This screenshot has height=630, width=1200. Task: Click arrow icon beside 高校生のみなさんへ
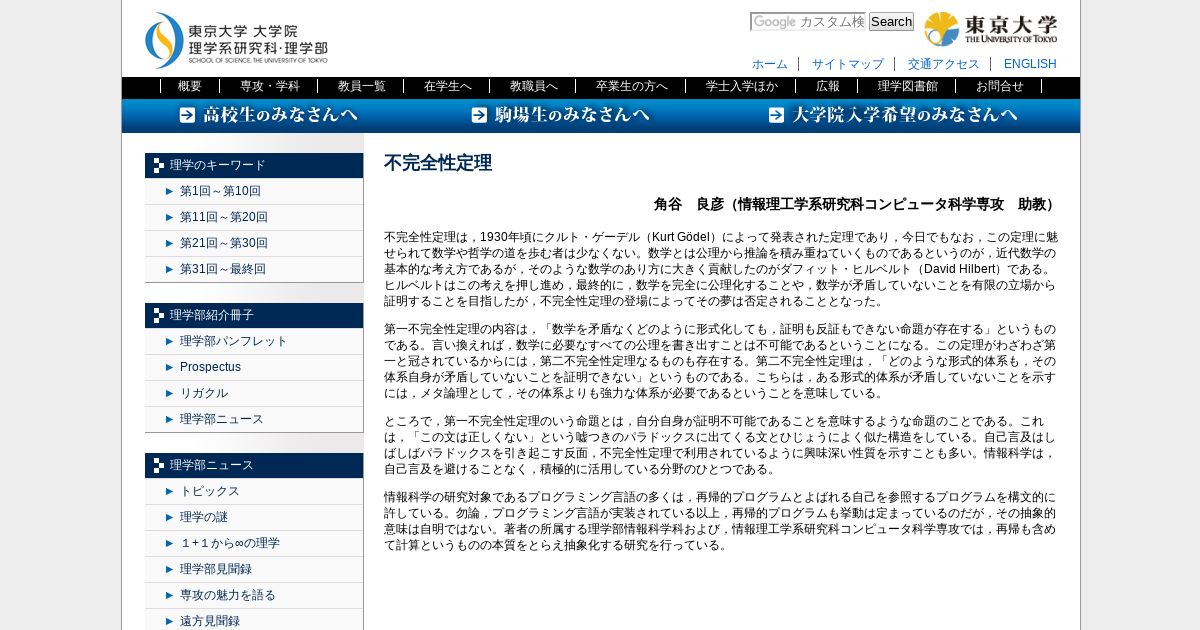pyautogui.click(x=187, y=115)
